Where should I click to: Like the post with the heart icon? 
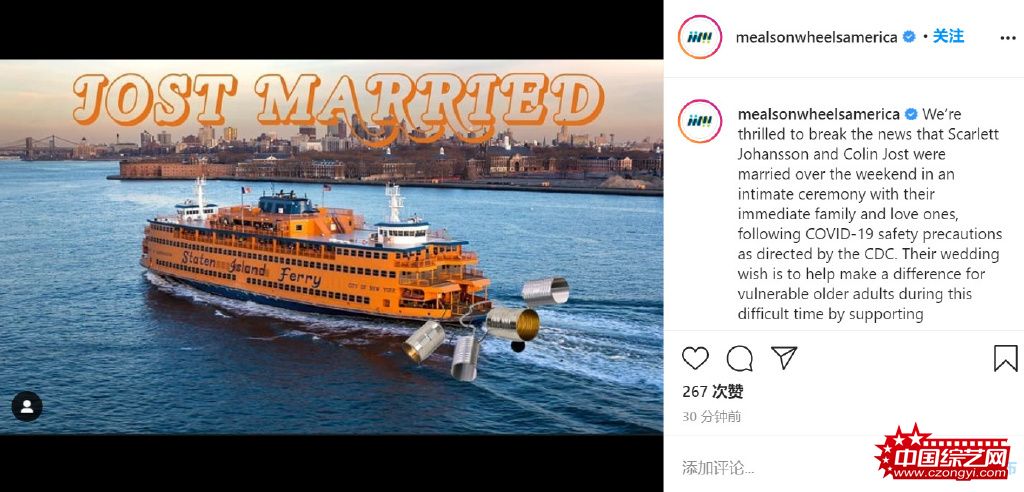click(695, 358)
